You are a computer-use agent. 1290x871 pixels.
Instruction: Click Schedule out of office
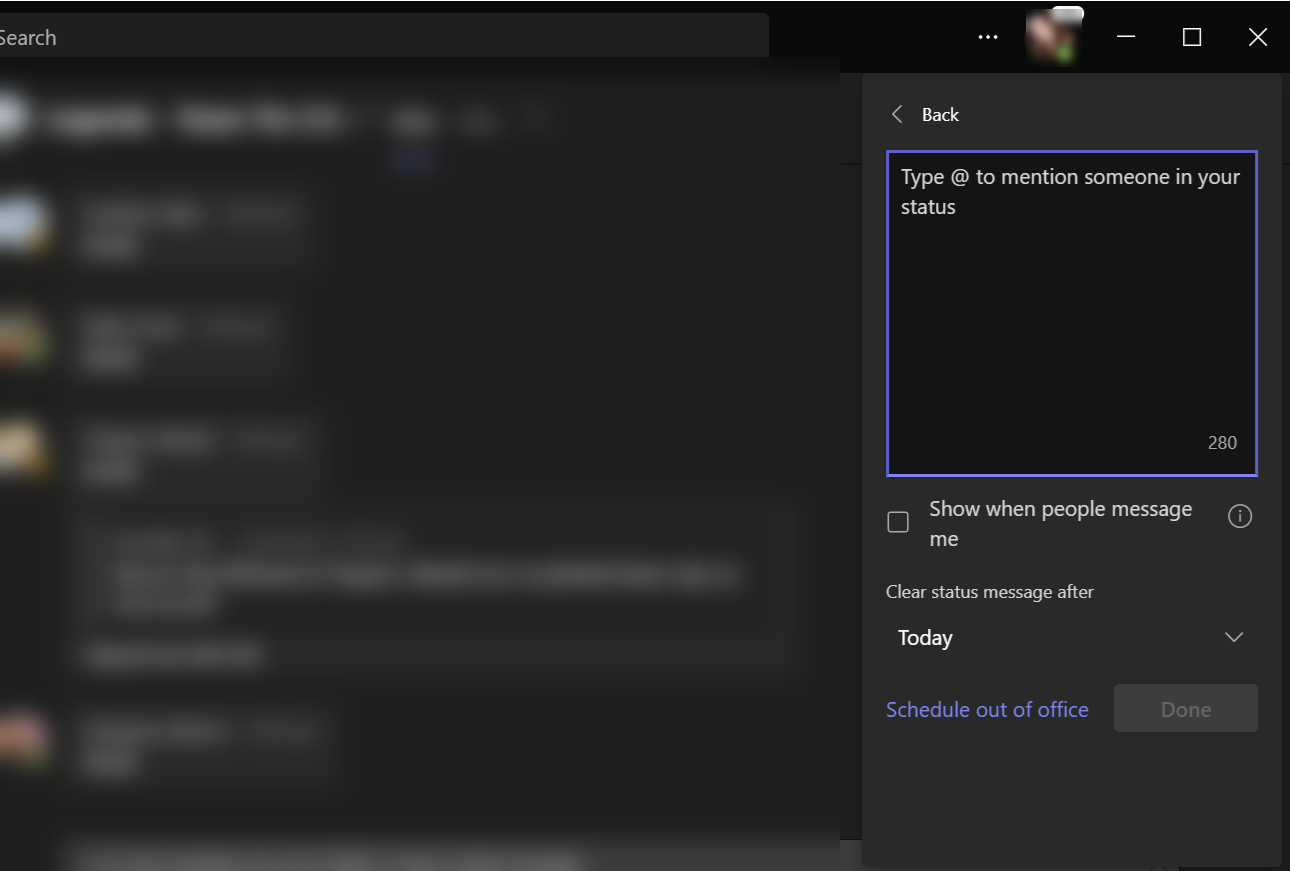pos(987,709)
